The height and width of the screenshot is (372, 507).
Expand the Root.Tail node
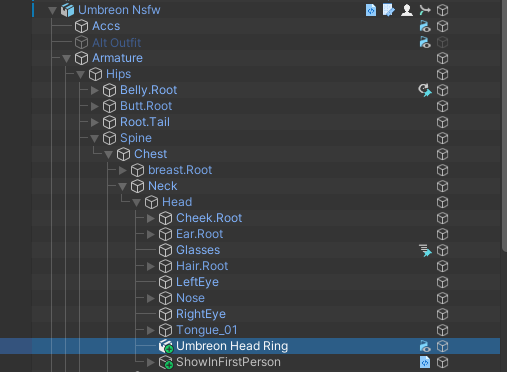[x=95, y=122]
